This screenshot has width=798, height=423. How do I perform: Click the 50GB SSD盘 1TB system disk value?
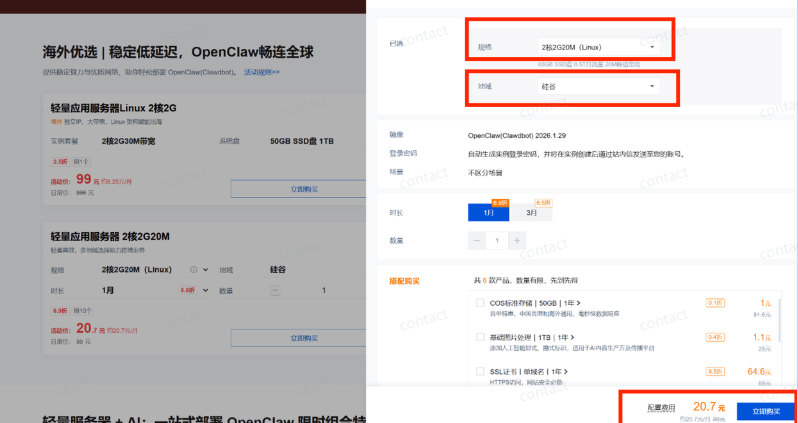pyautogui.click(x=302, y=141)
